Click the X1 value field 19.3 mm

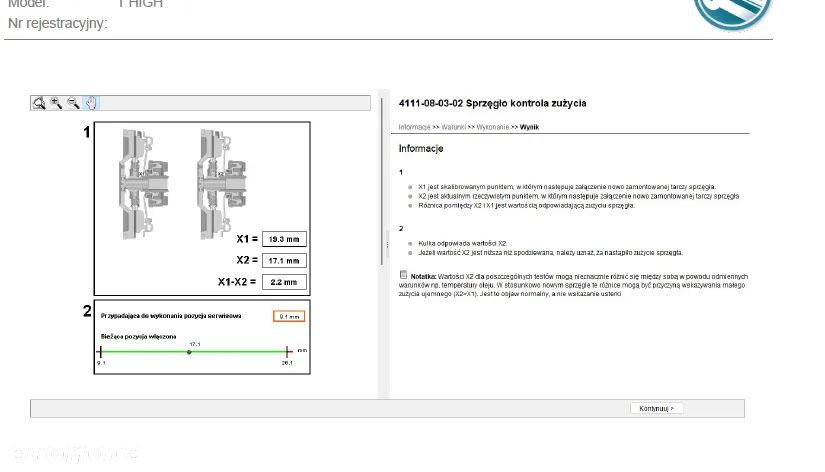coord(284,239)
